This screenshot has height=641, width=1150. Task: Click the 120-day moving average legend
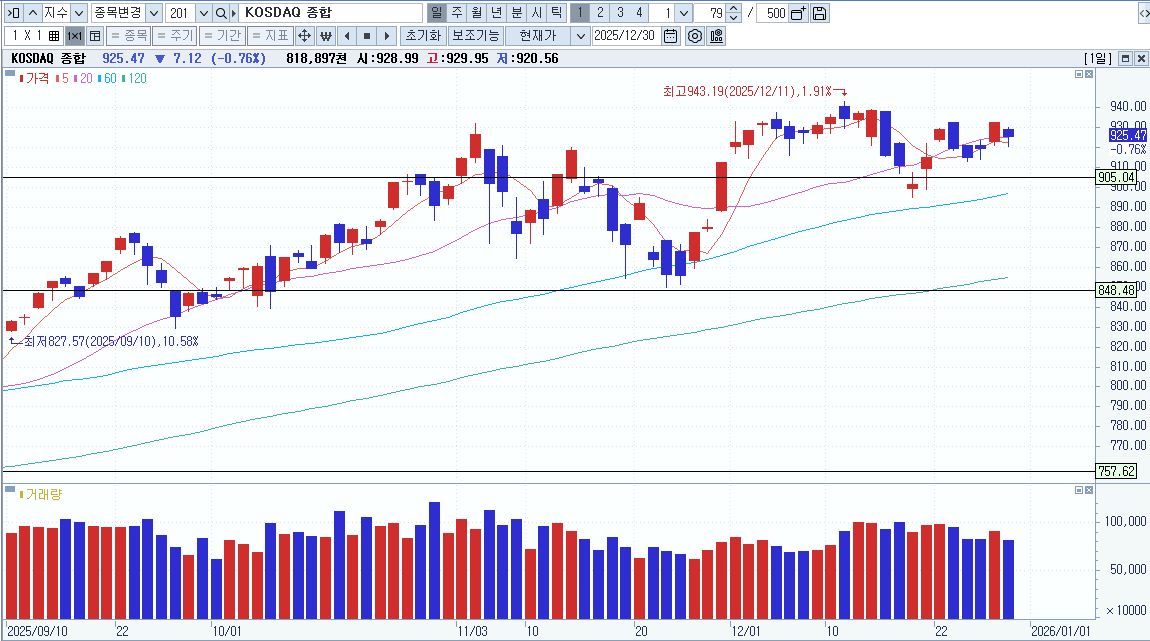coord(134,78)
